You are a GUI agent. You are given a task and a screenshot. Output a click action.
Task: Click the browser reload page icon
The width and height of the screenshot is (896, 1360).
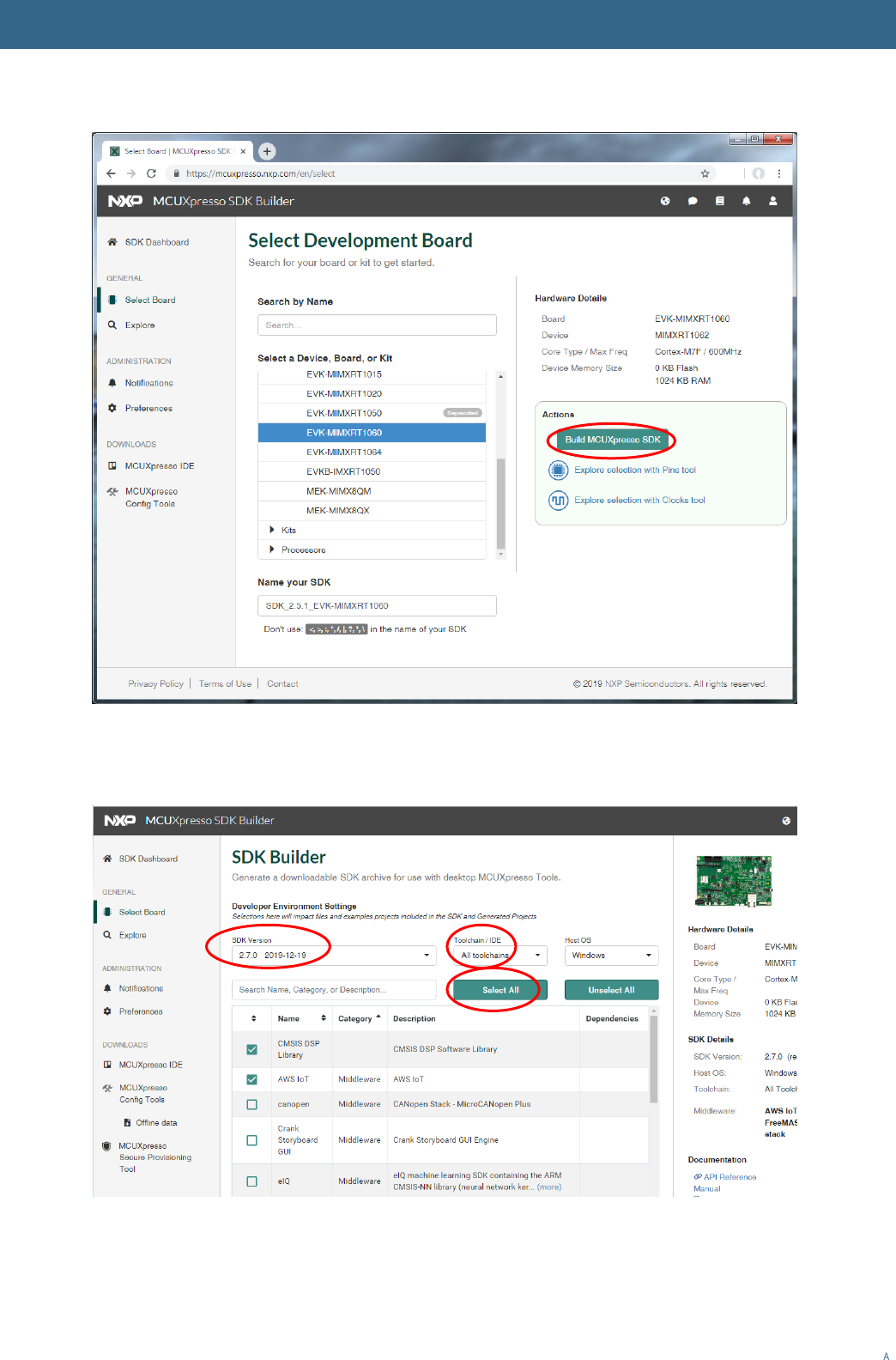click(151, 173)
